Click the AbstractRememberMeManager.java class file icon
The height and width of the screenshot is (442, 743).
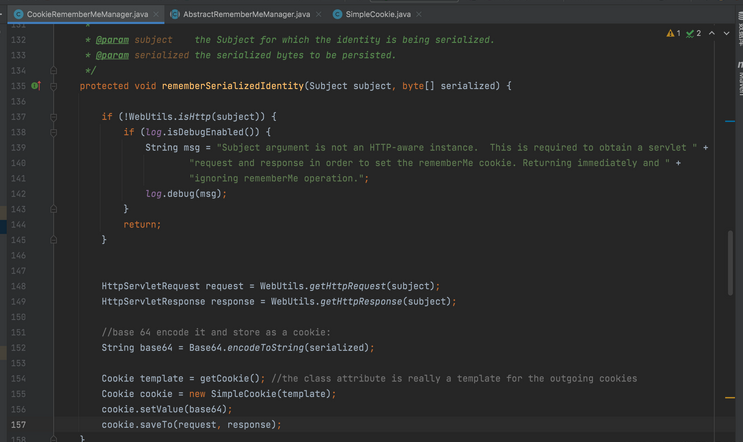[x=175, y=14]
